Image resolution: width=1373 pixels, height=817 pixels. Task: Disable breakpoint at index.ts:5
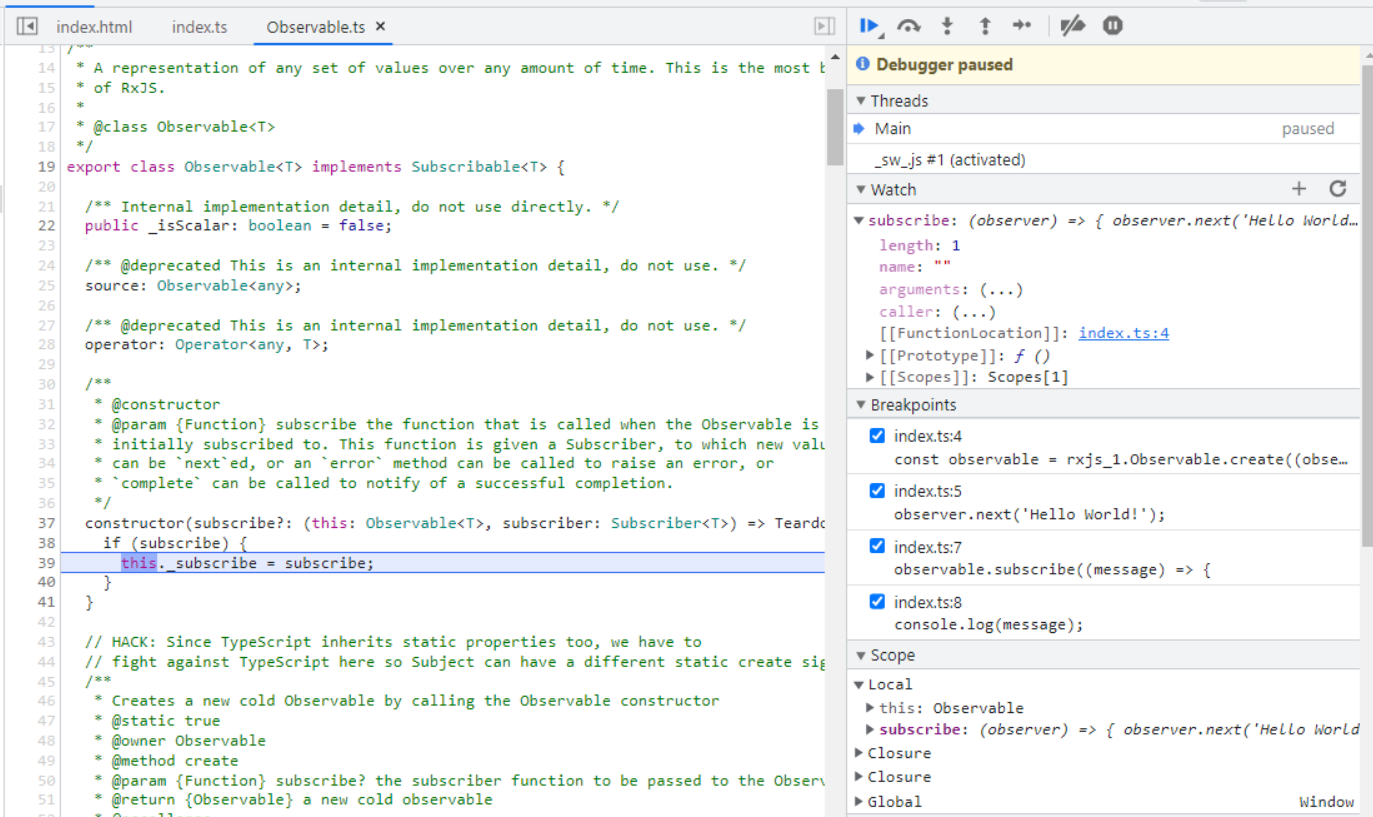click(x=877, y=491)
